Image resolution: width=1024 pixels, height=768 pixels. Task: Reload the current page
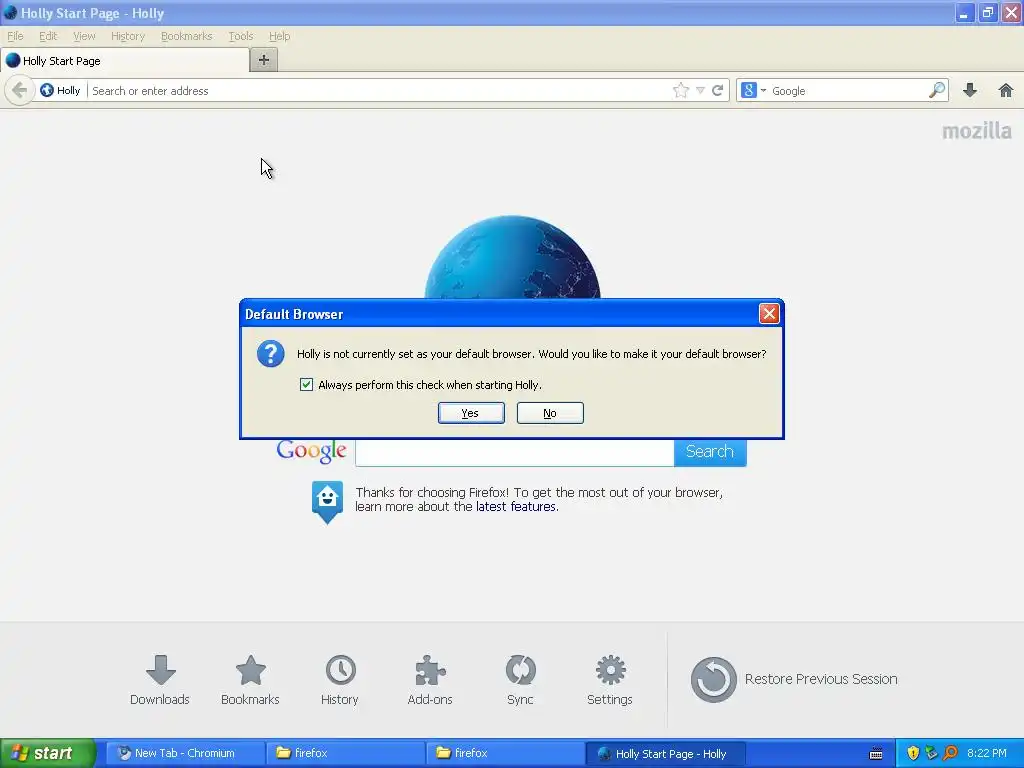(717, 90)
